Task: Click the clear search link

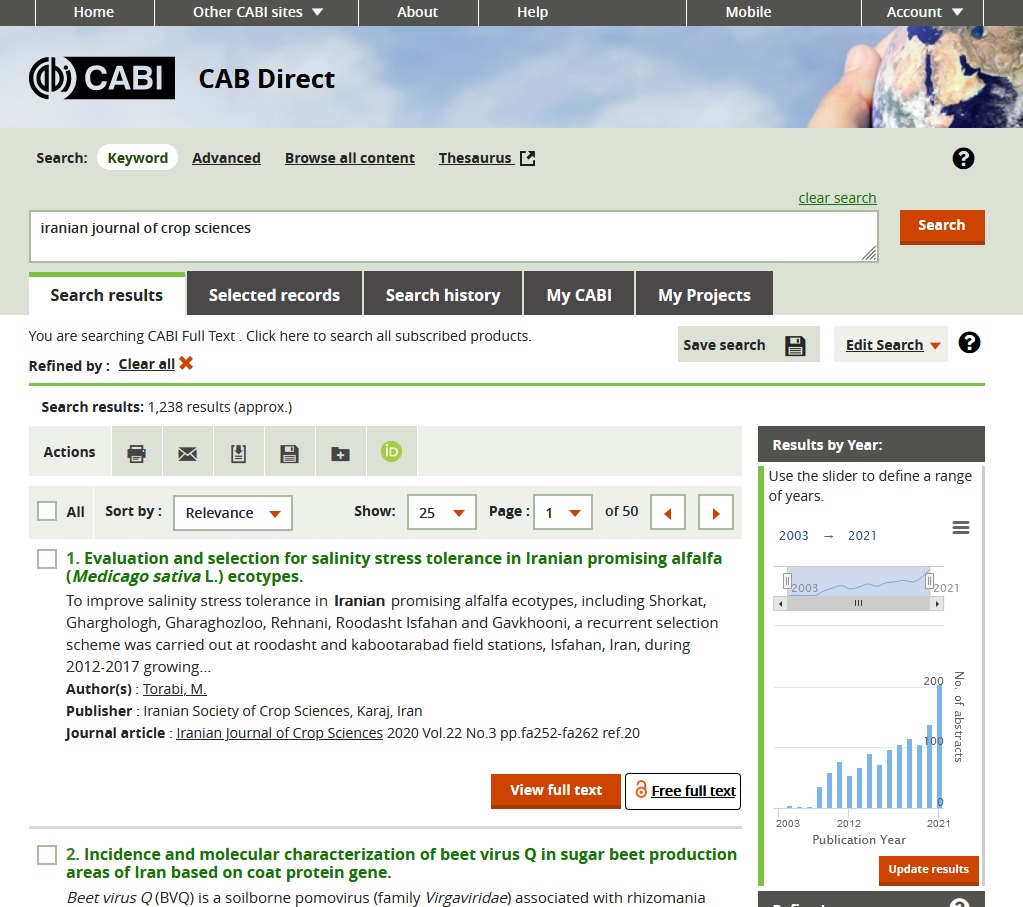Action: [837, 198]
